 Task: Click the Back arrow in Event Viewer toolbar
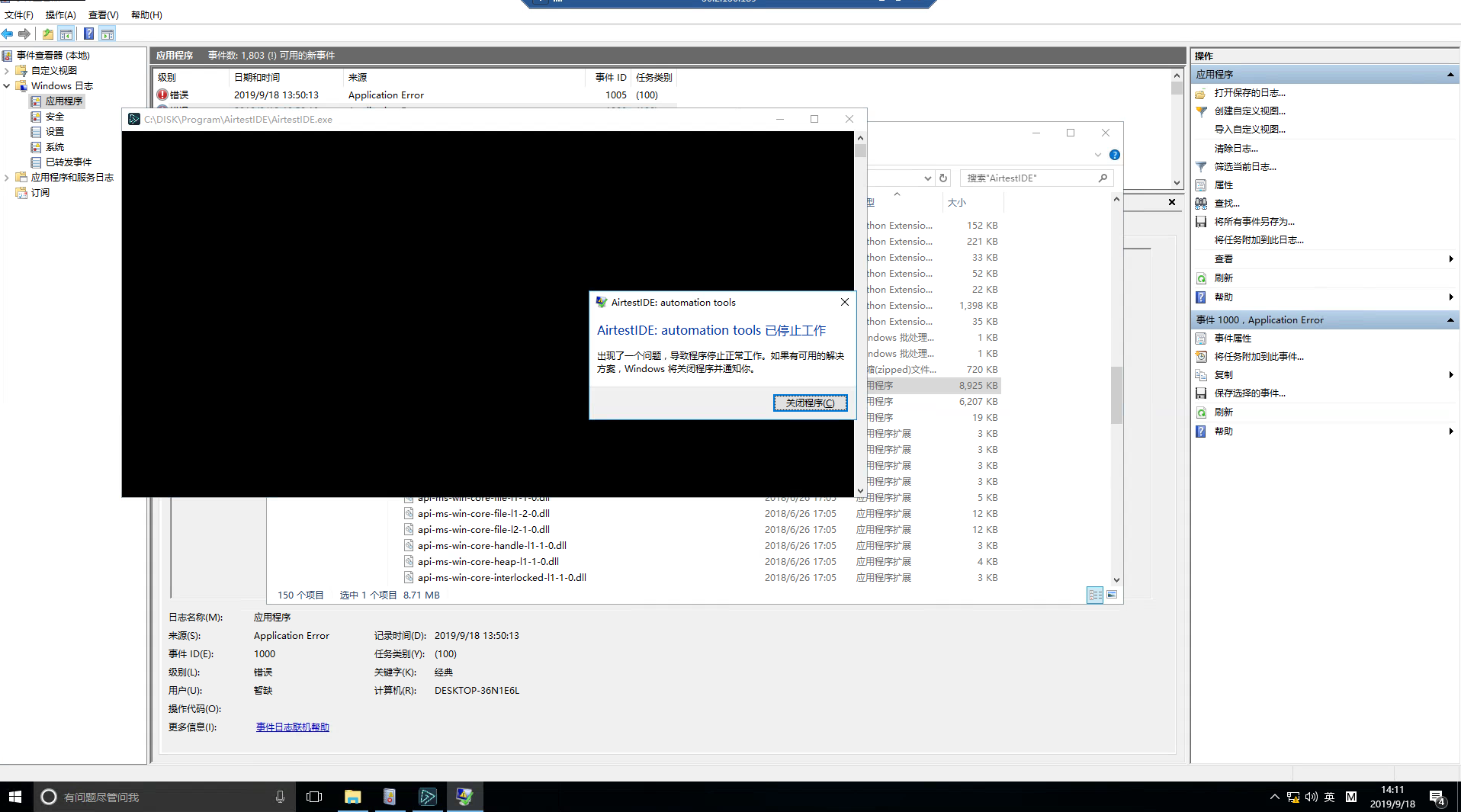coord(8,34)
